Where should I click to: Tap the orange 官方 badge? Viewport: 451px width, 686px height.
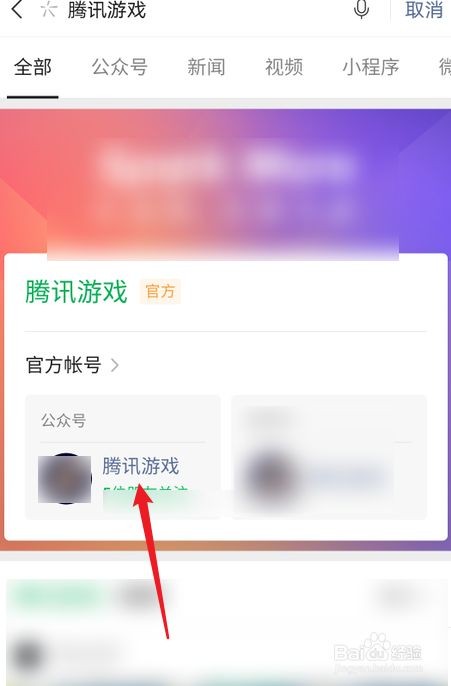tap(160, 291)
